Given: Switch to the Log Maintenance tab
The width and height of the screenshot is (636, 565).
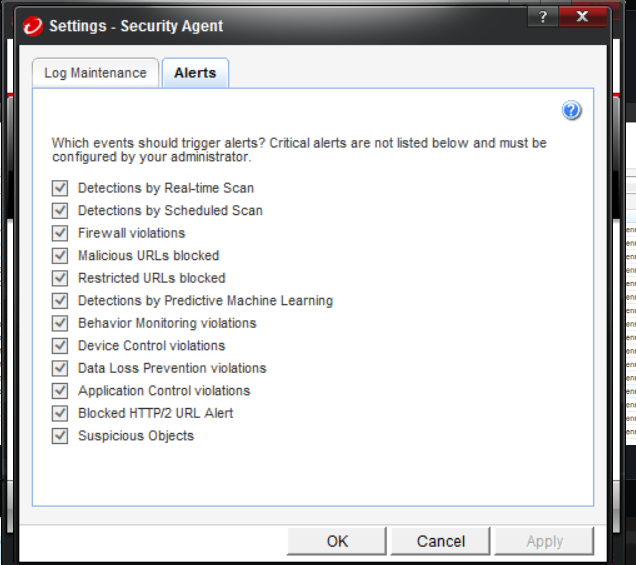Looking at the screenshot, I should (96, 73).
